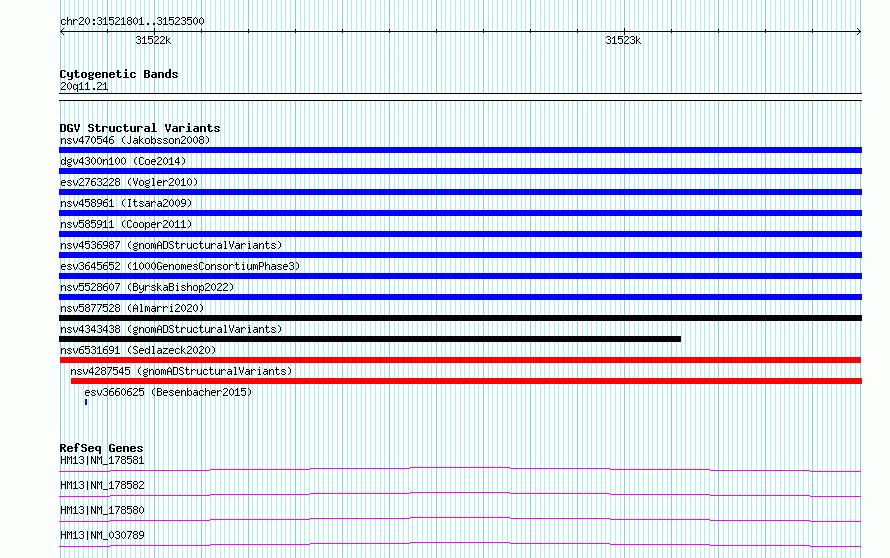
Task: Open nsv4536987 (gnomADStructuralVariants) entry
Action: (171, 245)
